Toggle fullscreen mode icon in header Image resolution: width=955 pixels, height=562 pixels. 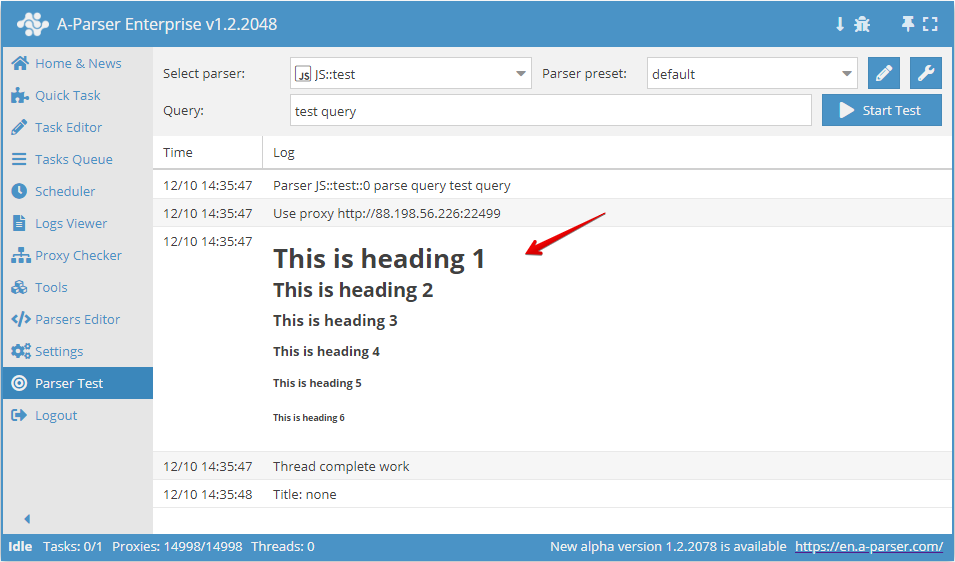click(930, 24)
